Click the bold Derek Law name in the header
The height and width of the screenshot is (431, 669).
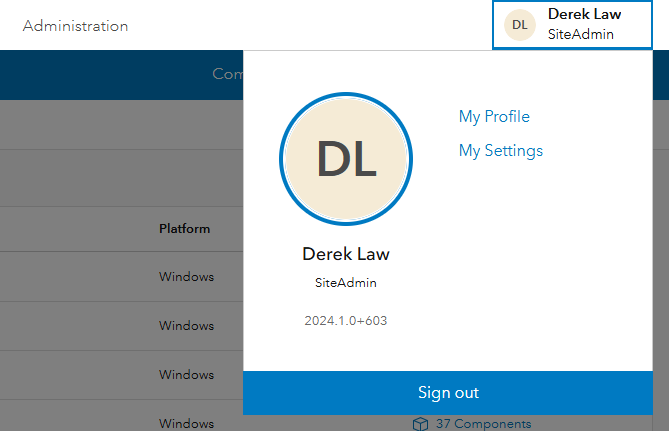coord(584,15)
